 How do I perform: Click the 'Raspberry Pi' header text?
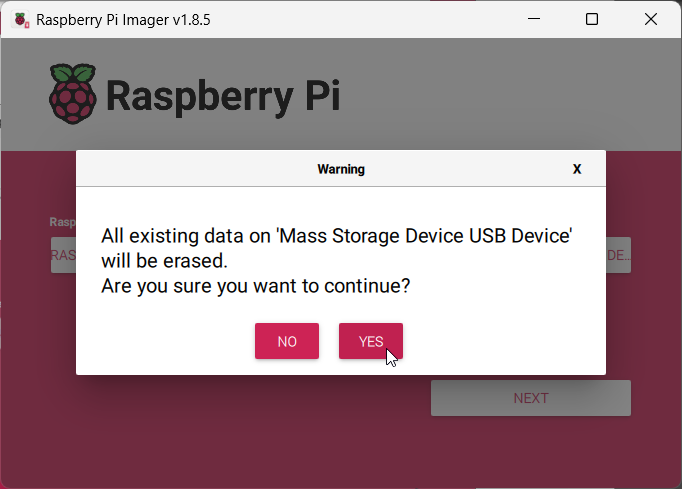pyautogui.click(x=222, y=96)
